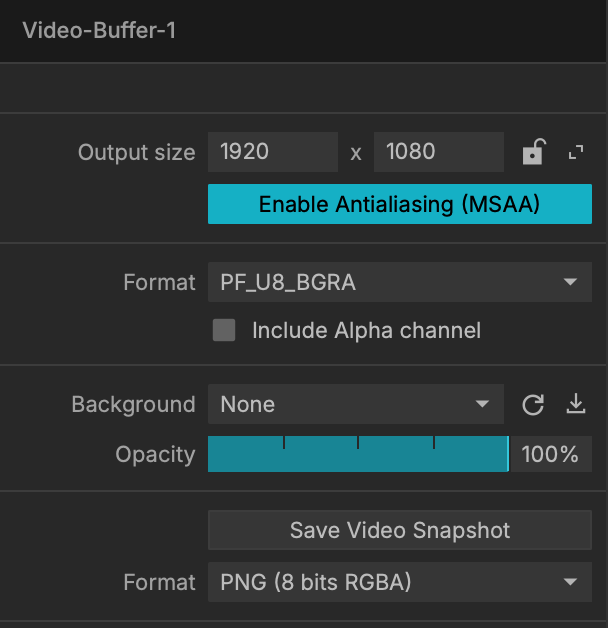Open the PF_U8_BGRA format dropdown
Viewport: 608px width, 628px height.
[x=400, y=282]
